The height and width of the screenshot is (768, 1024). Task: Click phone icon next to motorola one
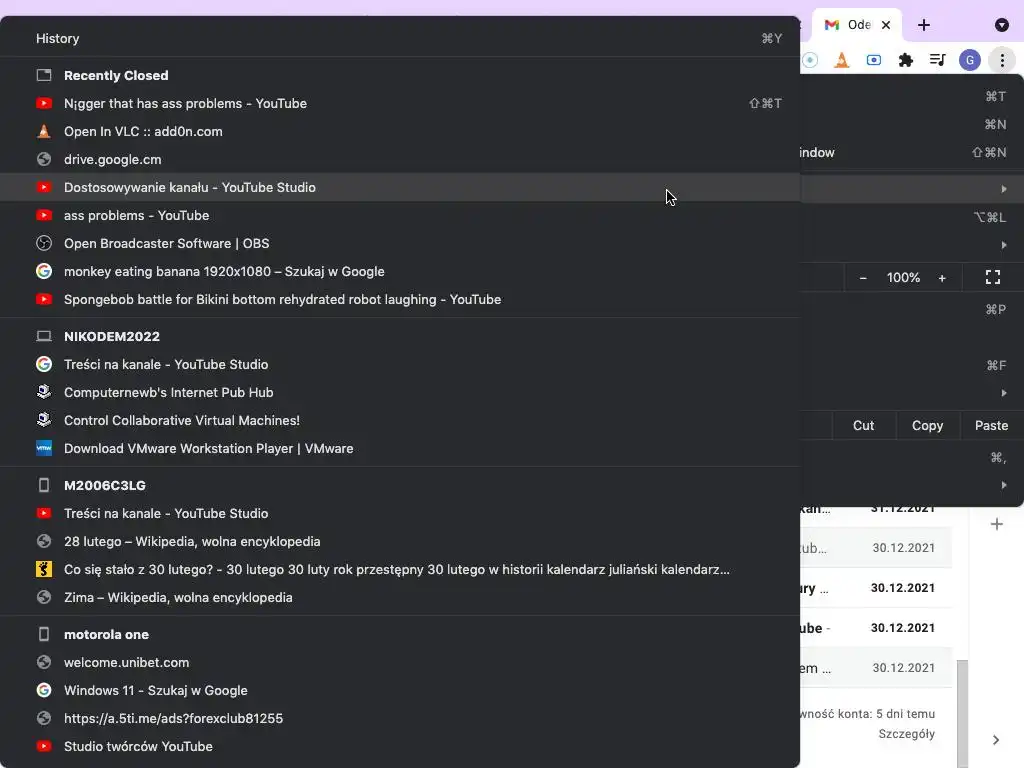pyautogui.click(x=44, y=634)
